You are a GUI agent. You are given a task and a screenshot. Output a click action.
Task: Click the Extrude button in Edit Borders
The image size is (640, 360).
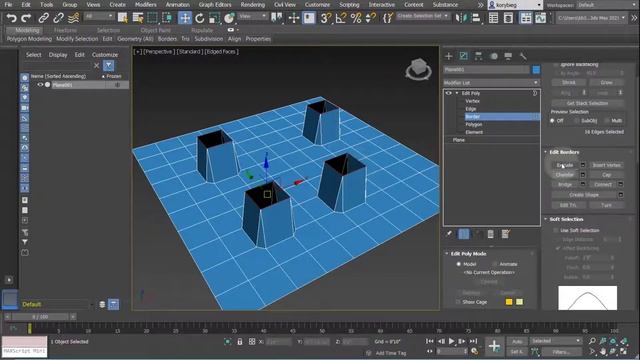point(565,165)
